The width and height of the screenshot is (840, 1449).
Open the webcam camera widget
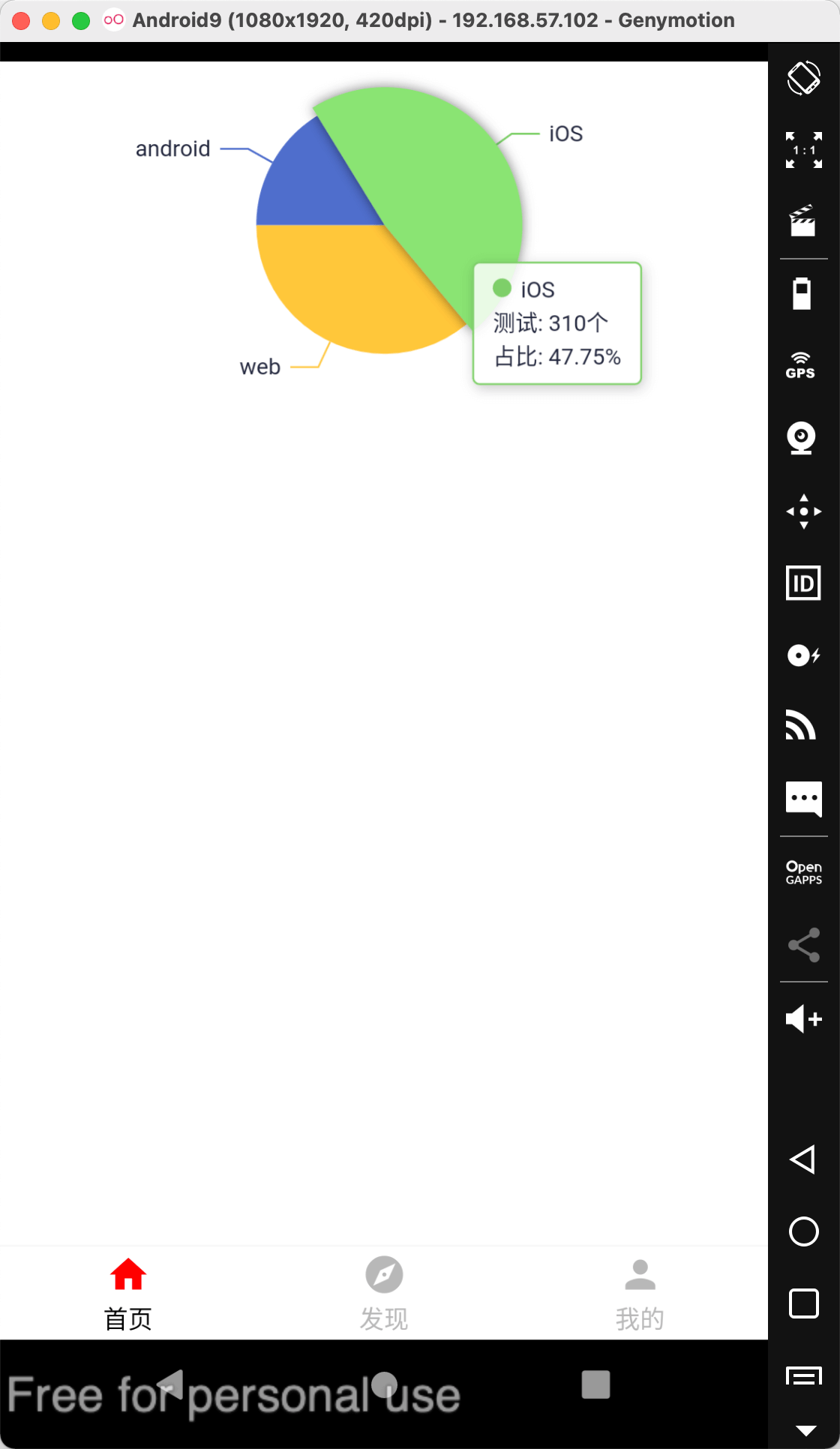coord(802,438)
